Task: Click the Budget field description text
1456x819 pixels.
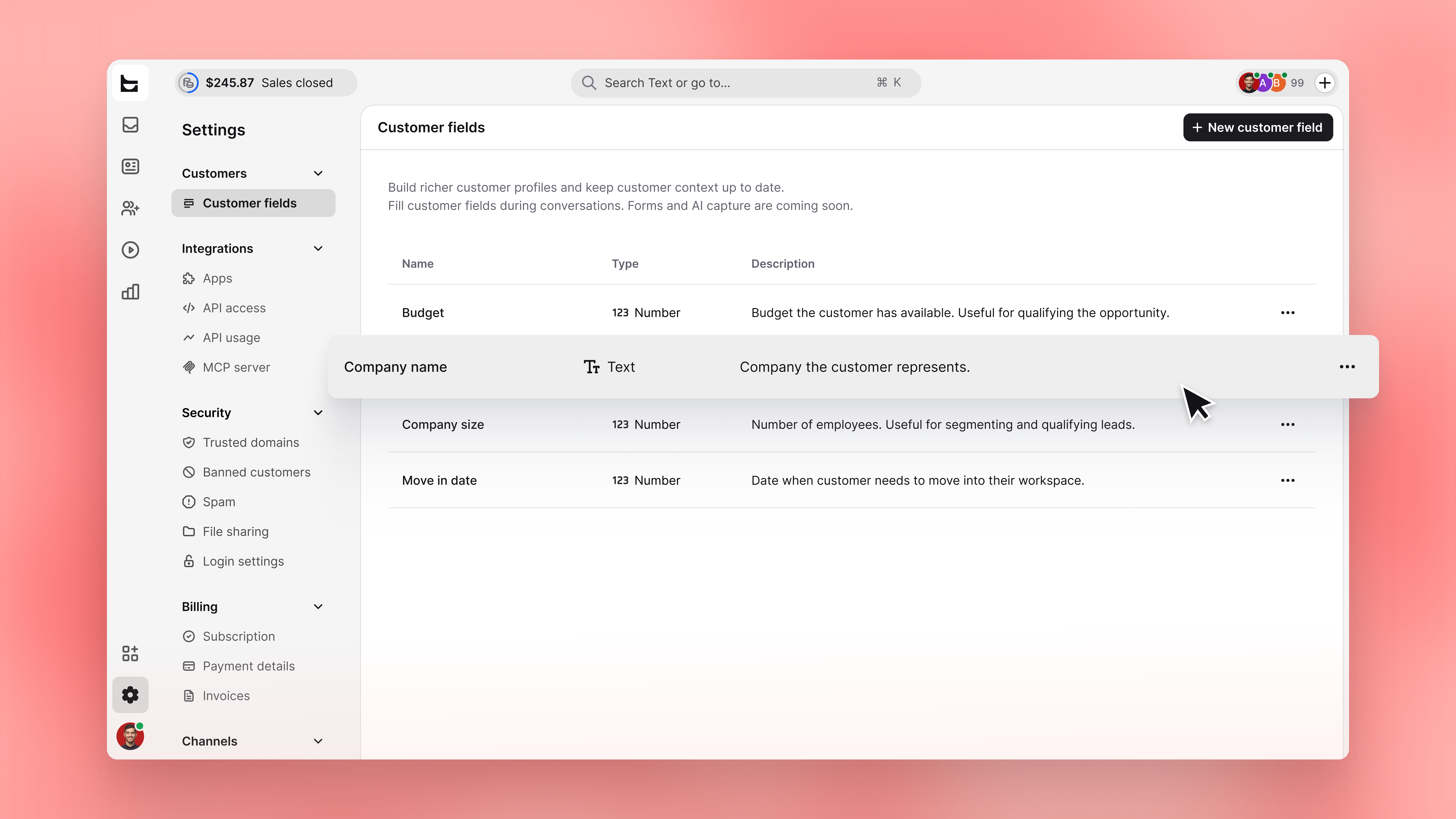Action: point(960,313)
